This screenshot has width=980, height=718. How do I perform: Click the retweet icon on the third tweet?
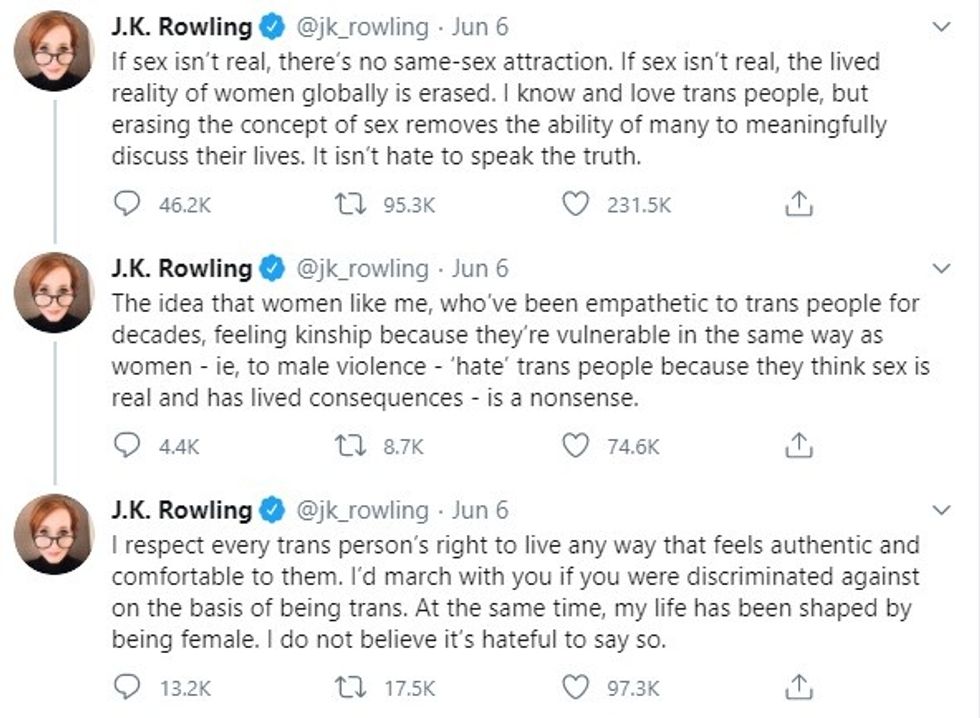(x=350, y=685)
